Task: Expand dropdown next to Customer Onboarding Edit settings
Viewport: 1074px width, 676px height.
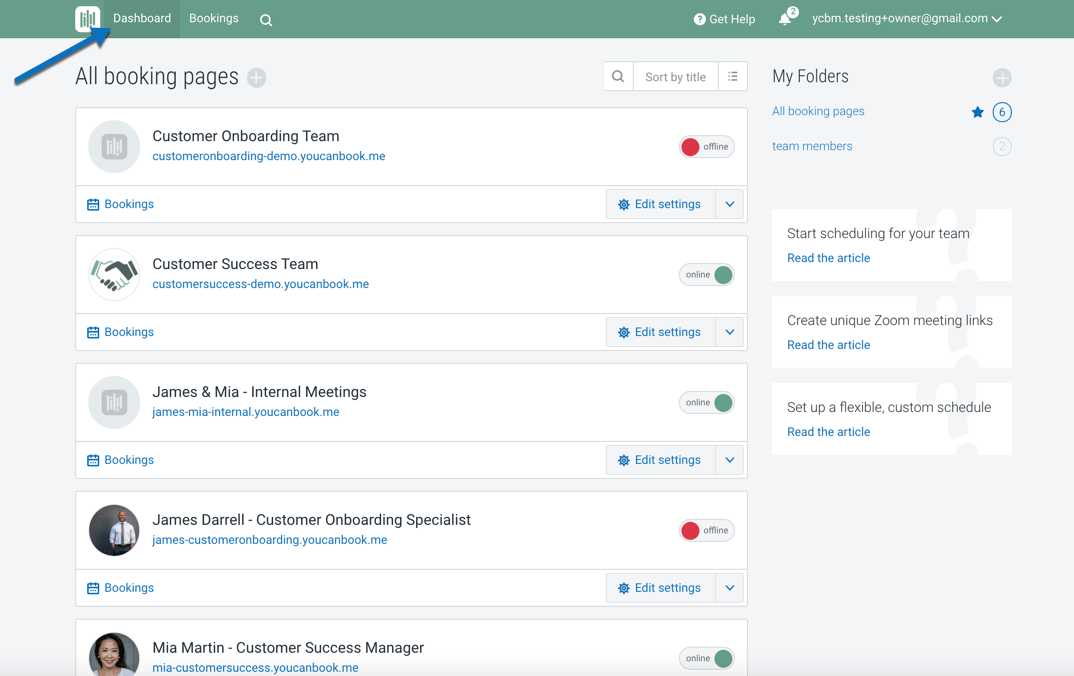Action: [x=730, y=204]
